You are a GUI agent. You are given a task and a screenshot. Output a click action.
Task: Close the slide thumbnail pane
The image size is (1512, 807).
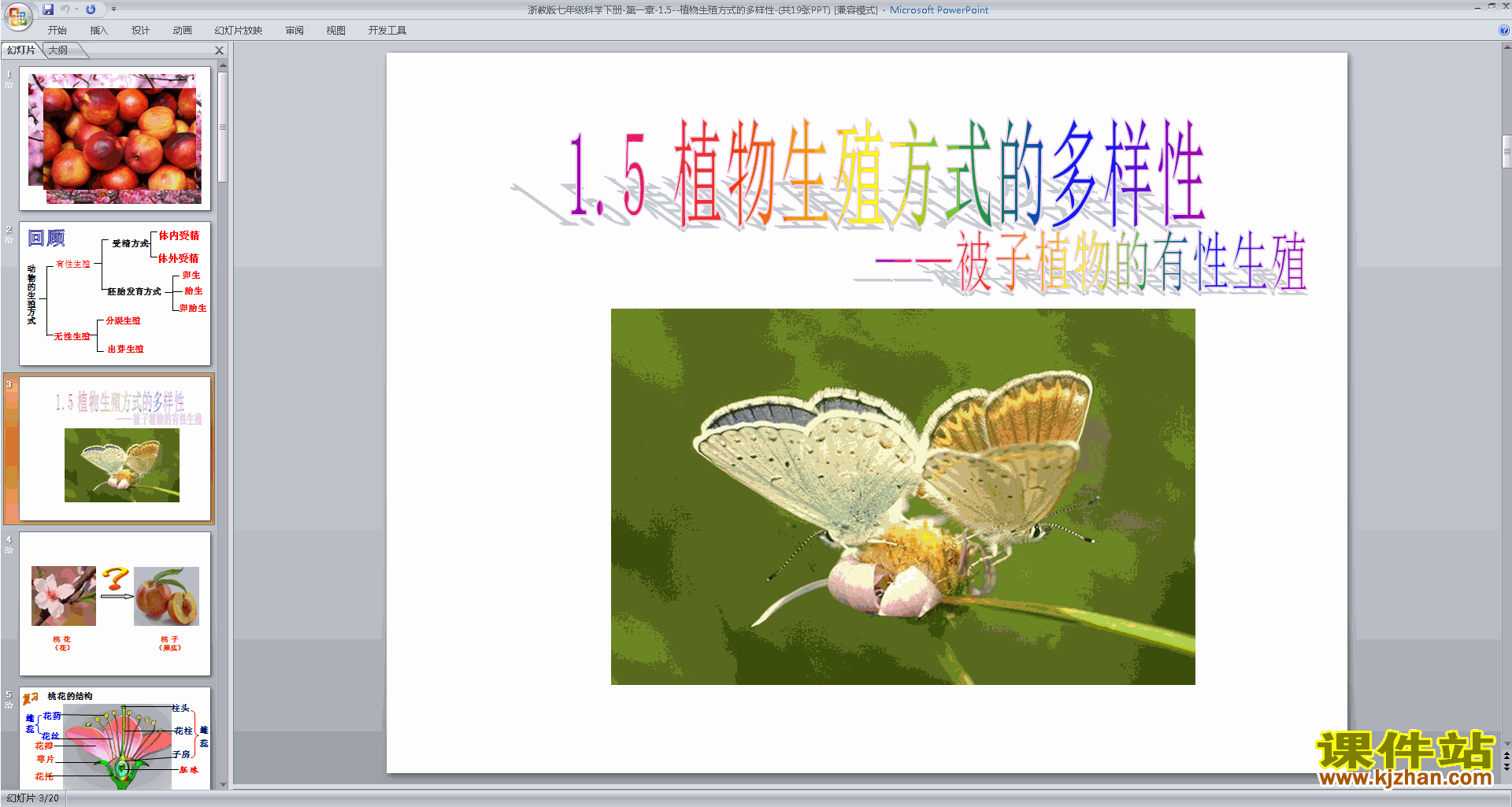[x=220, y=50]
